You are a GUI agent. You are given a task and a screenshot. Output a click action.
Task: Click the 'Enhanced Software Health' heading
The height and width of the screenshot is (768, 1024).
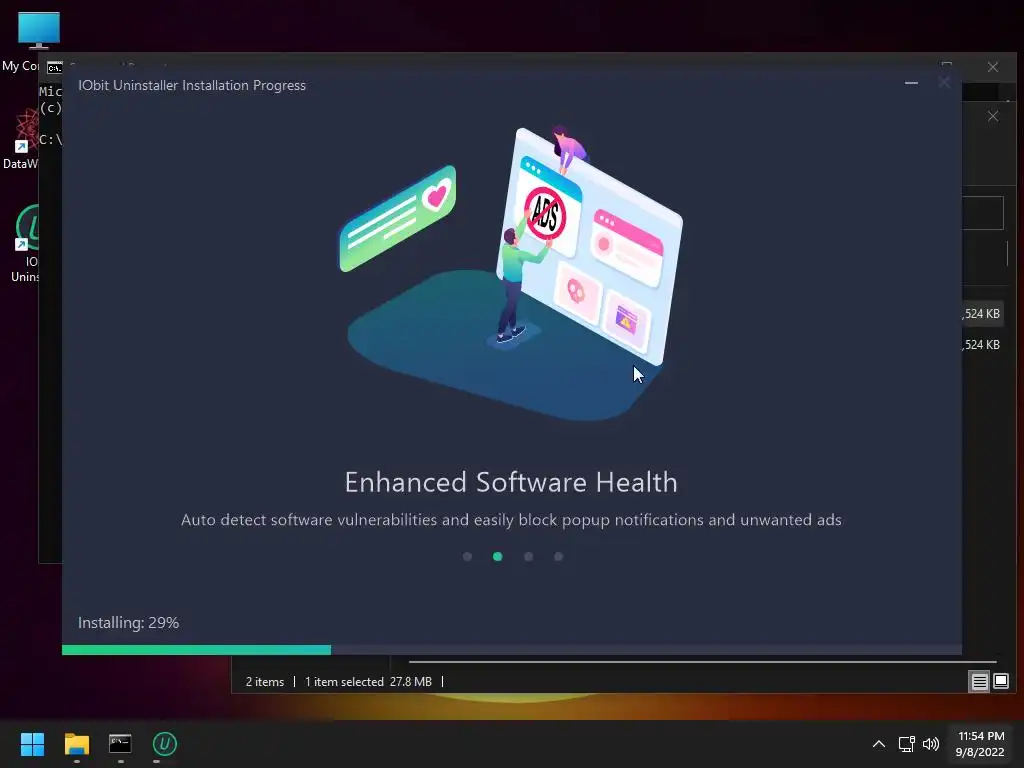[x=511, y=483]
